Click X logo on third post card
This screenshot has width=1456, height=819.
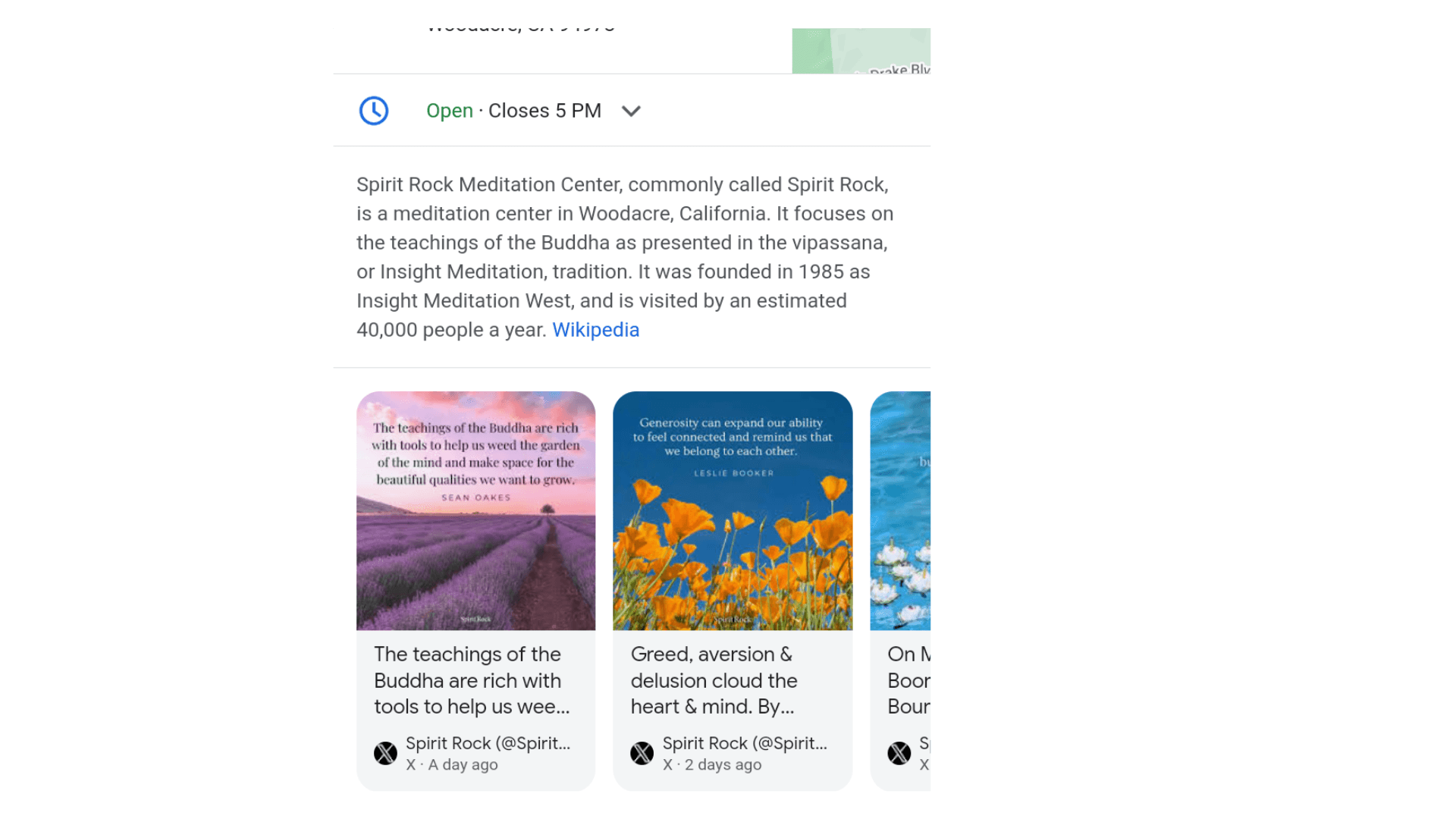899,753
